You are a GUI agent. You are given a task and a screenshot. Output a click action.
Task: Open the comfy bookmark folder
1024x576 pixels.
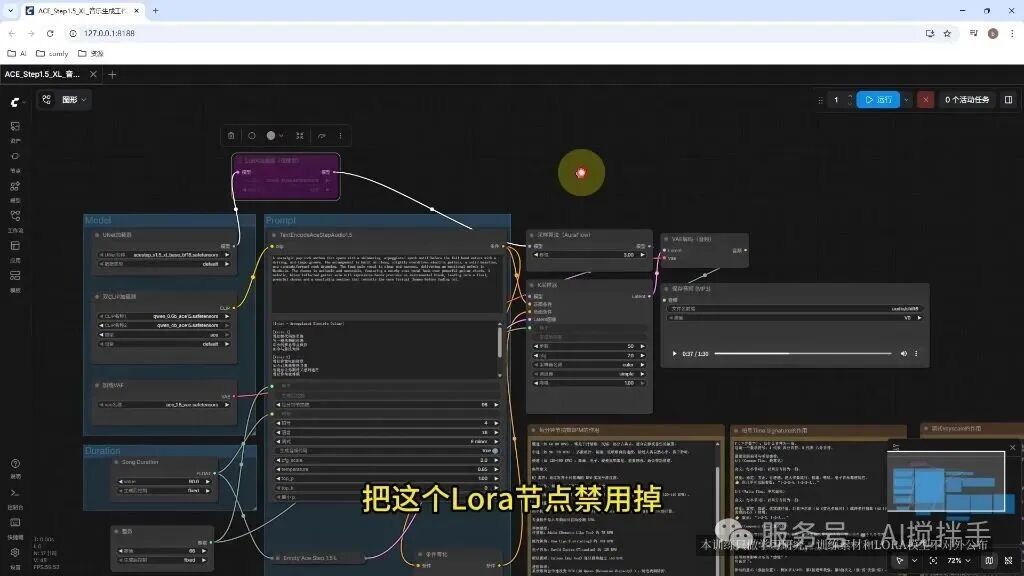coord(52,54)
